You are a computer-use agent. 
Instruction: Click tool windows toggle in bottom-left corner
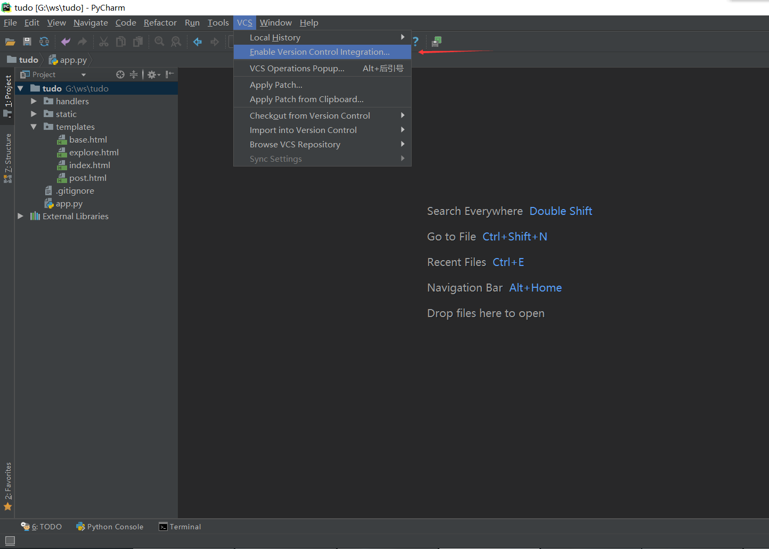point(10,541)
